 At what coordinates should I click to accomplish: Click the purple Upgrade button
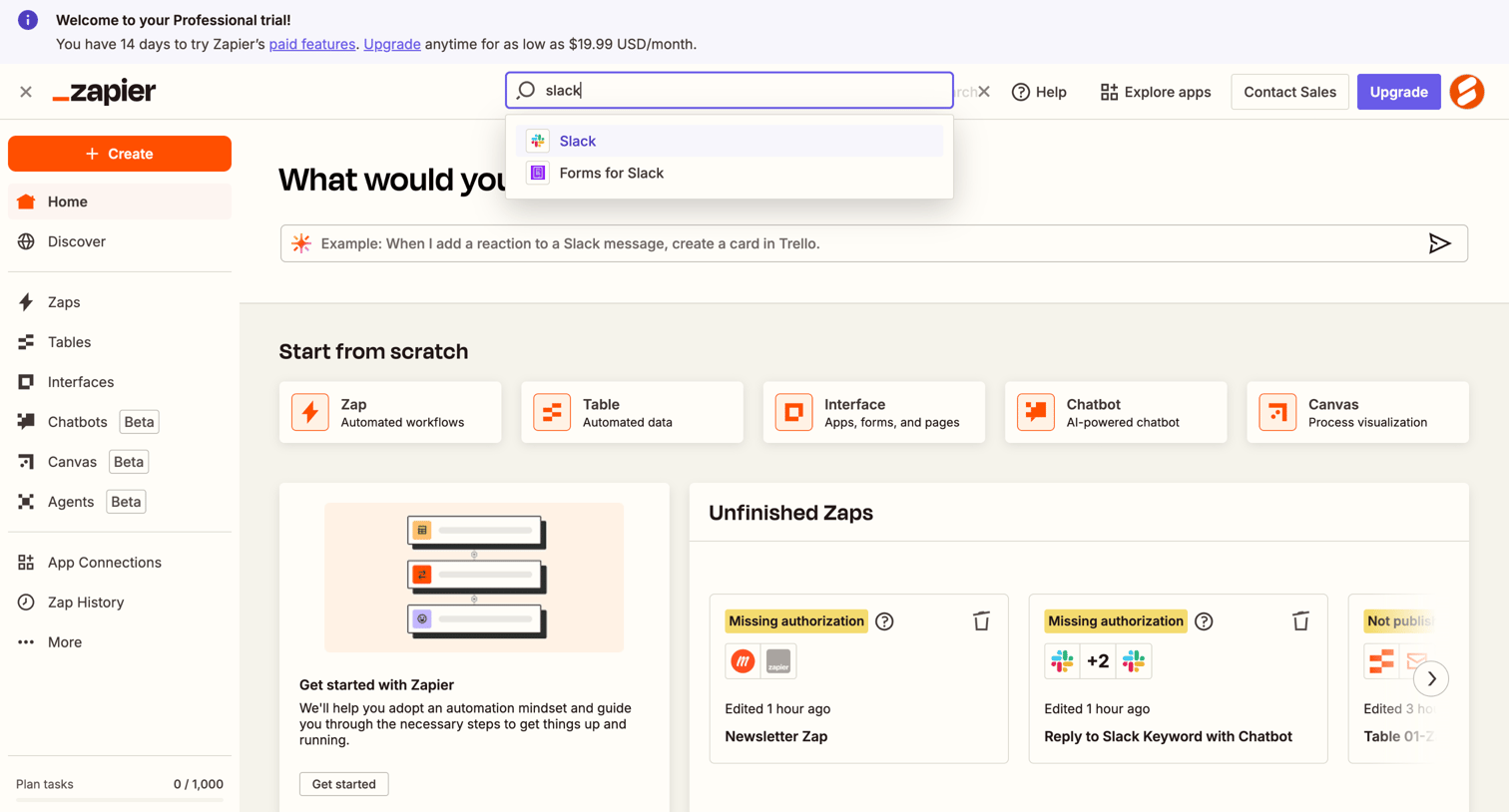coord(1398,92)
